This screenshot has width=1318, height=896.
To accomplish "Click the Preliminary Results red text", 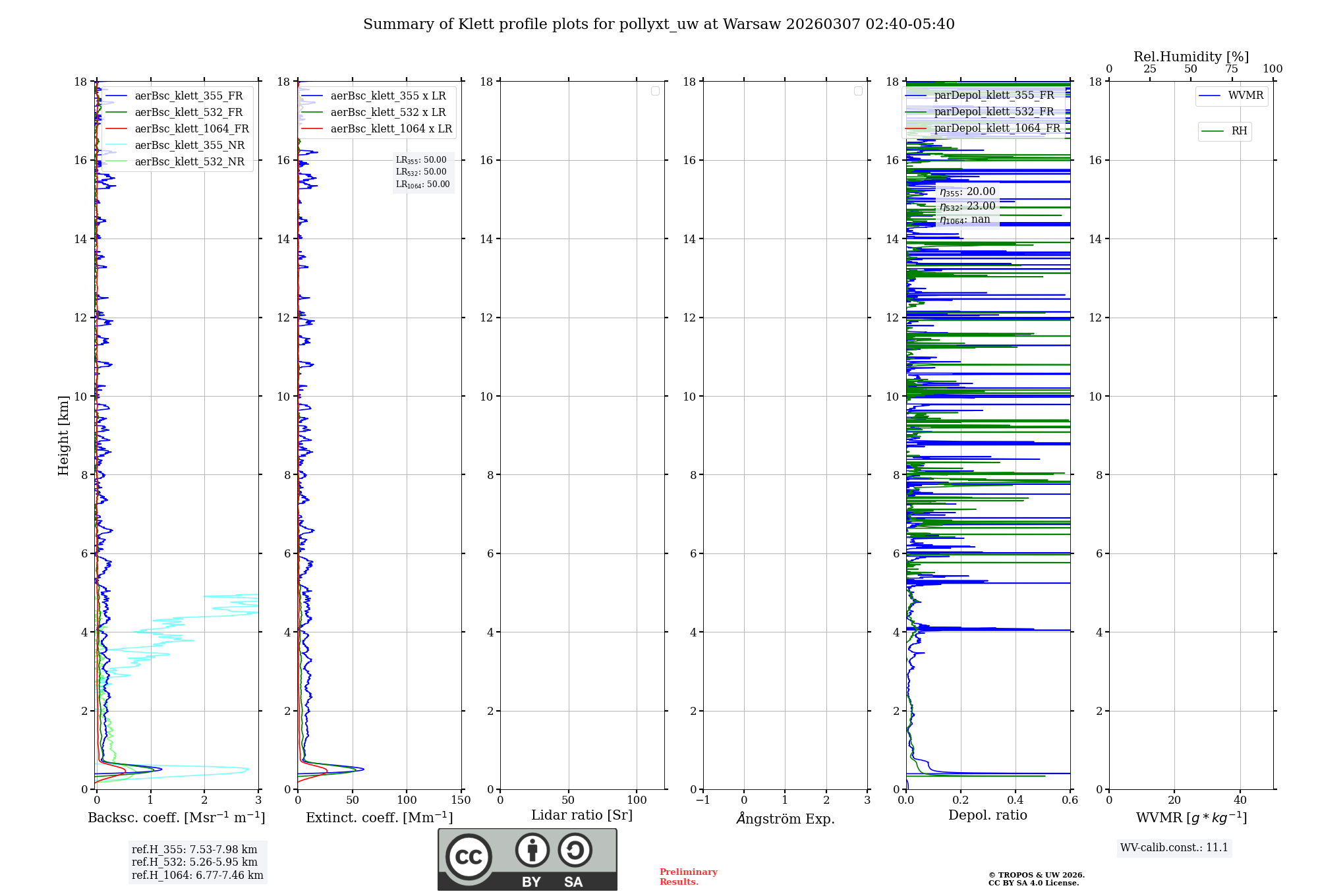I will (x=688, y=877).
